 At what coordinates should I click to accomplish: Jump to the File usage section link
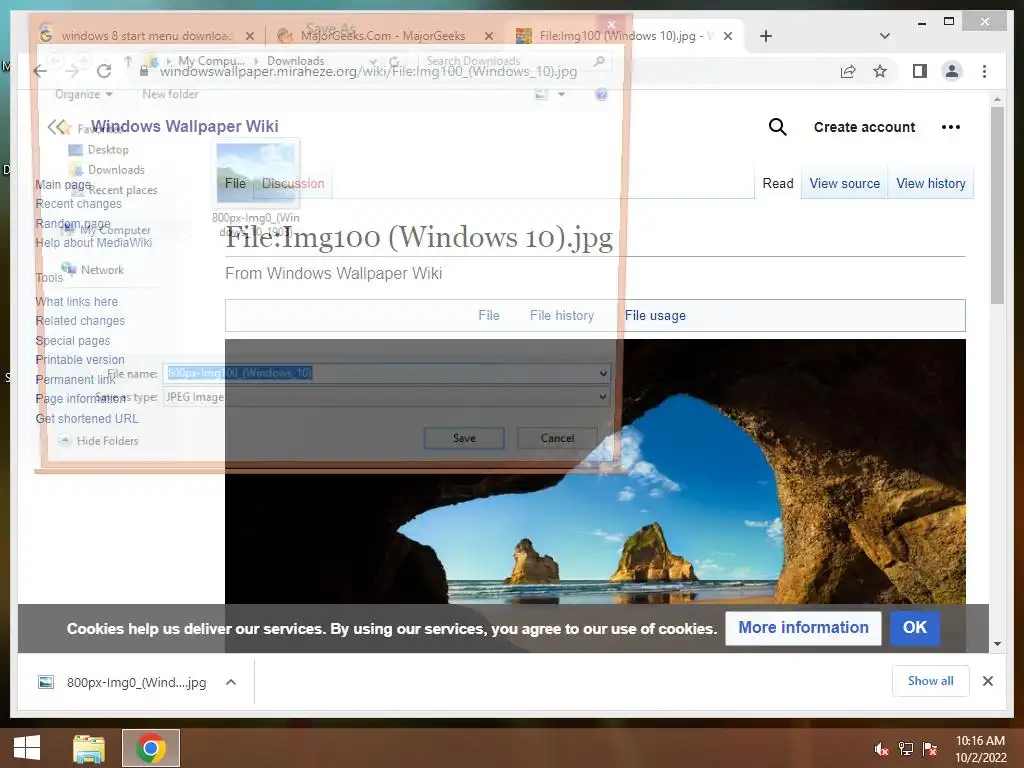point(655,315)
